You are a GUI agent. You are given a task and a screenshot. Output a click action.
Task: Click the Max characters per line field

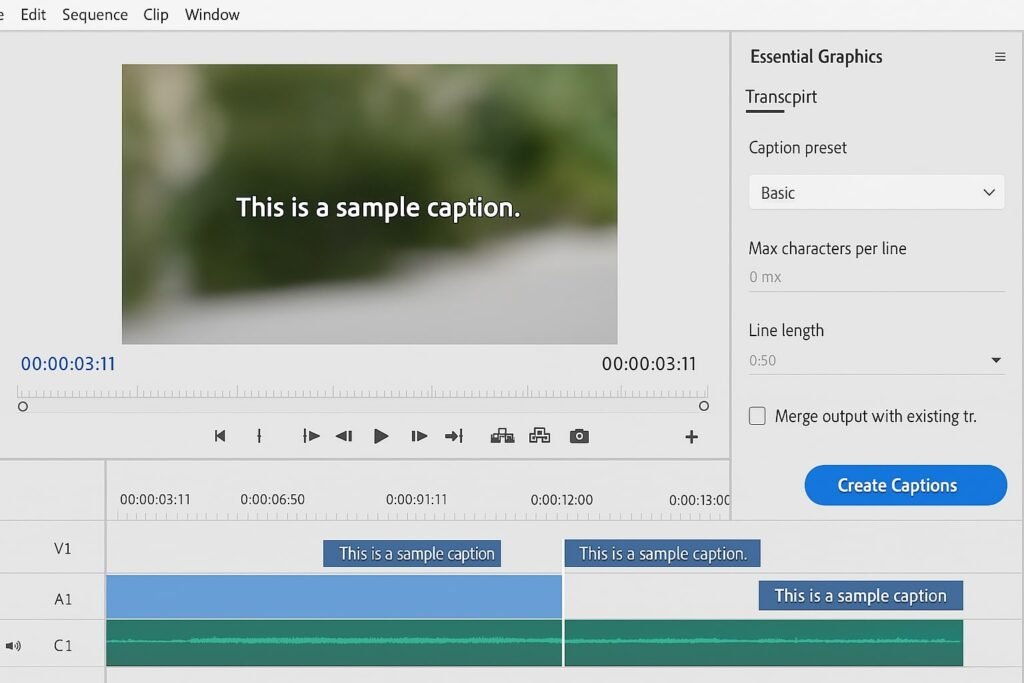click(x=876, y=277)
